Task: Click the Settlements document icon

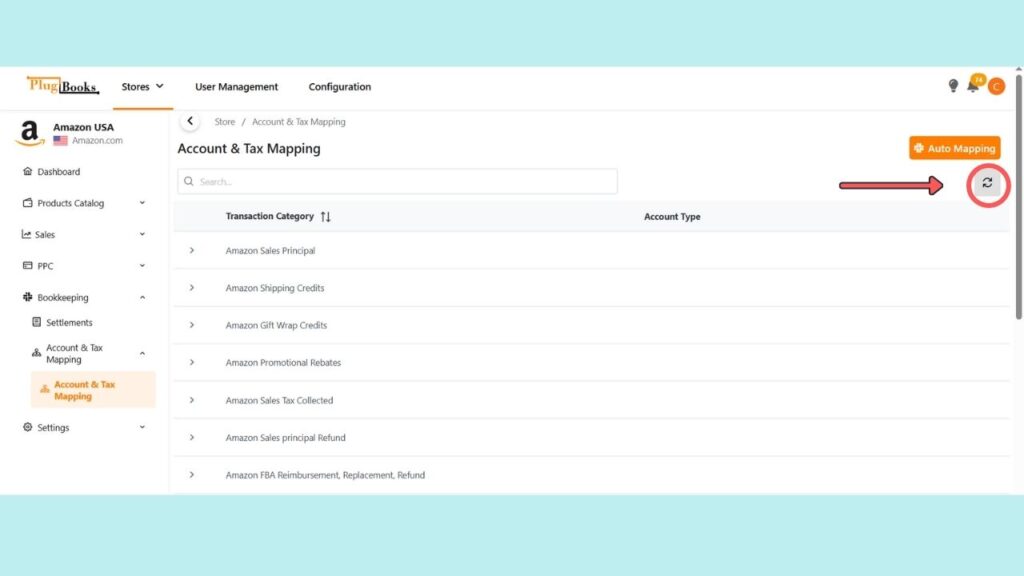Action: tap(37, 322)
